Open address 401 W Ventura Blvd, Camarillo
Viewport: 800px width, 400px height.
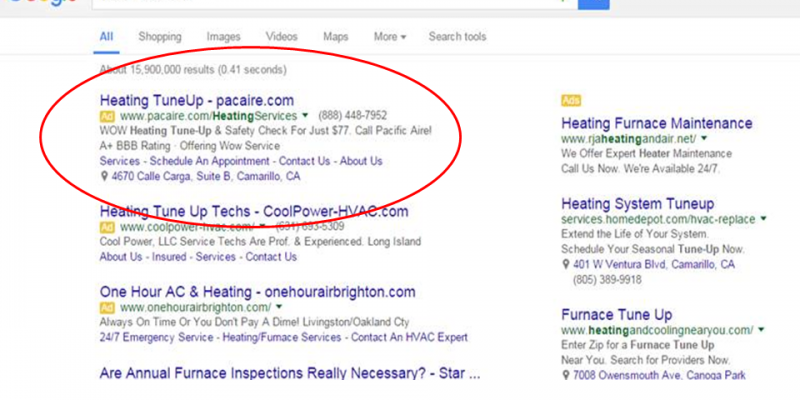654,265
